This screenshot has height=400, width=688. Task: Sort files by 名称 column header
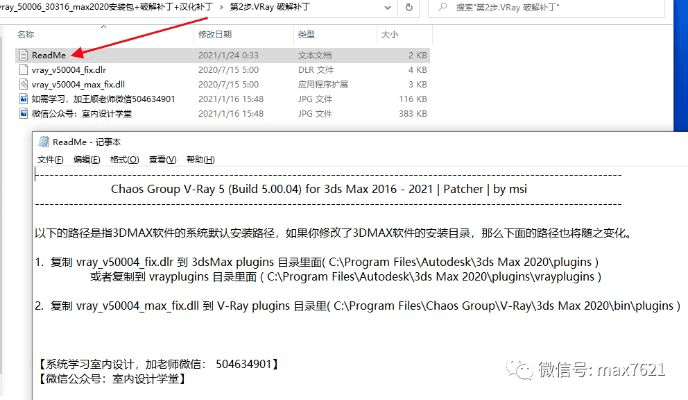coord(25,34)
